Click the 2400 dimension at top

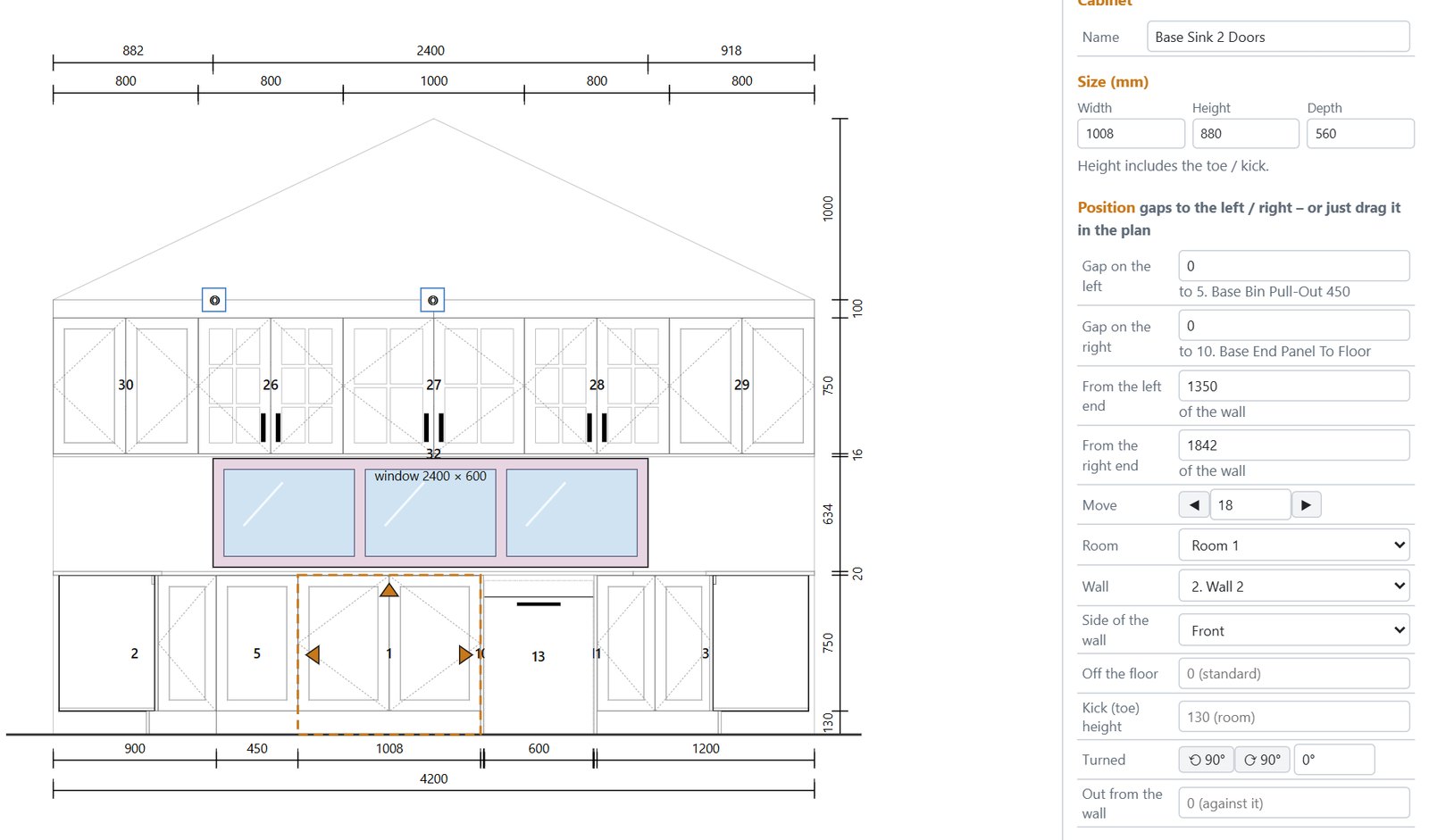(430, 51)
